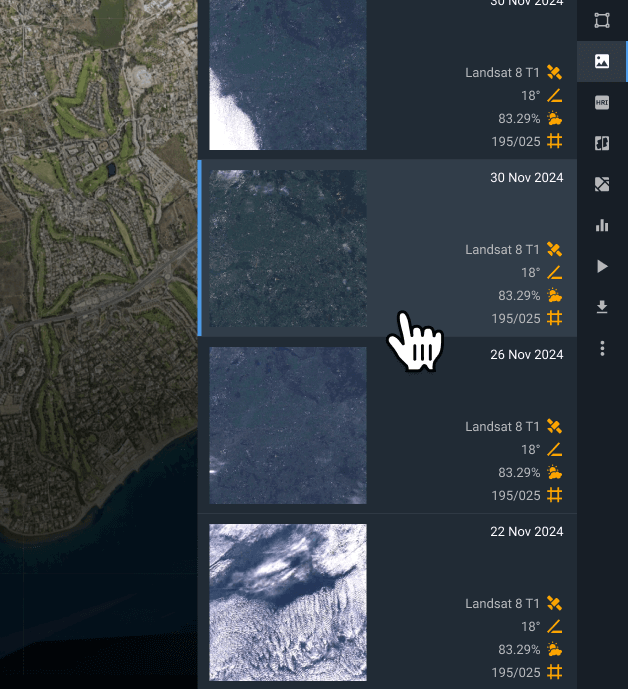
Task: Select the 26 Nov 2024 image thumbnail
Action: pos(288,425)
